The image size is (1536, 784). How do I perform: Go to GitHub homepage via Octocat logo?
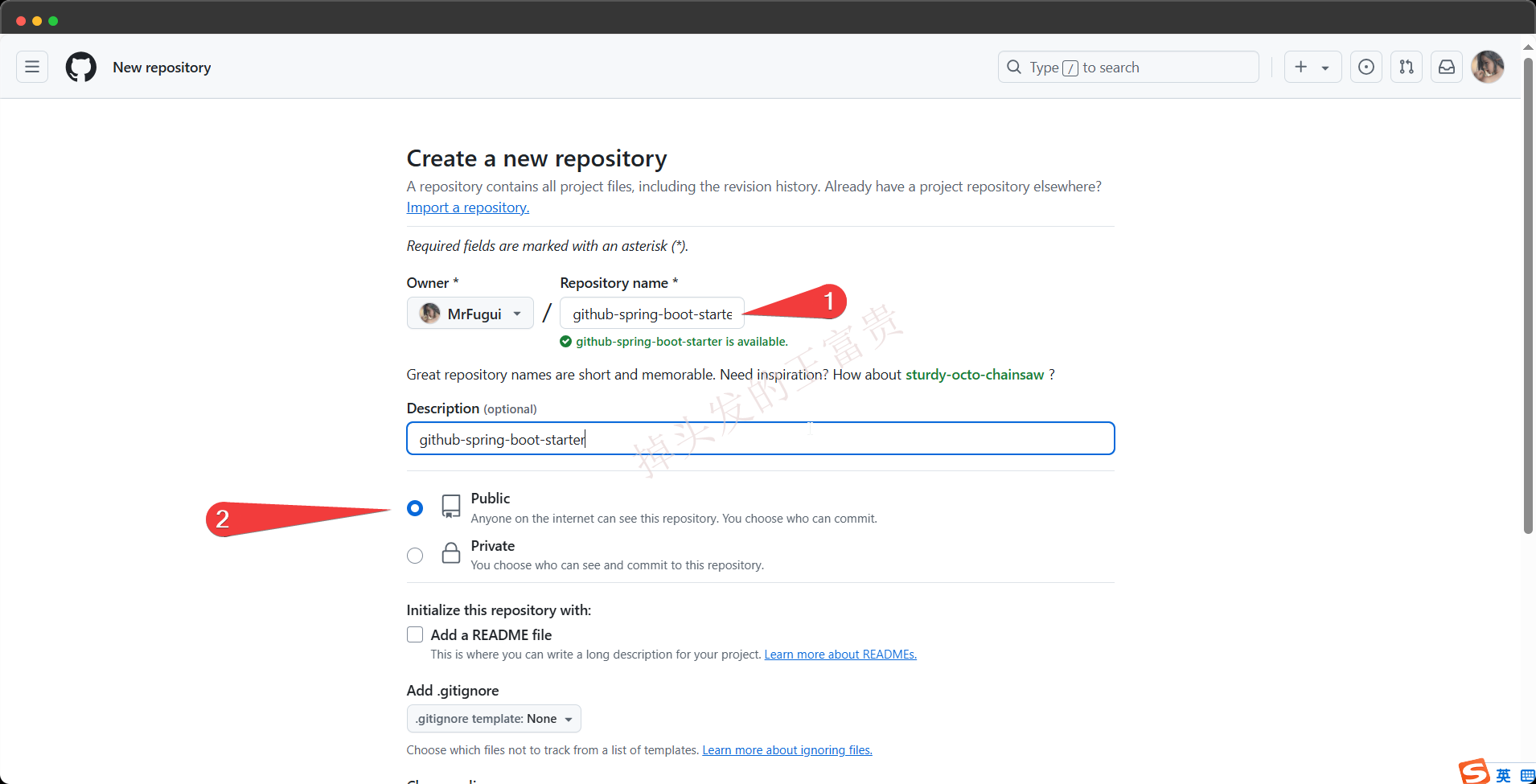[81, 67]
